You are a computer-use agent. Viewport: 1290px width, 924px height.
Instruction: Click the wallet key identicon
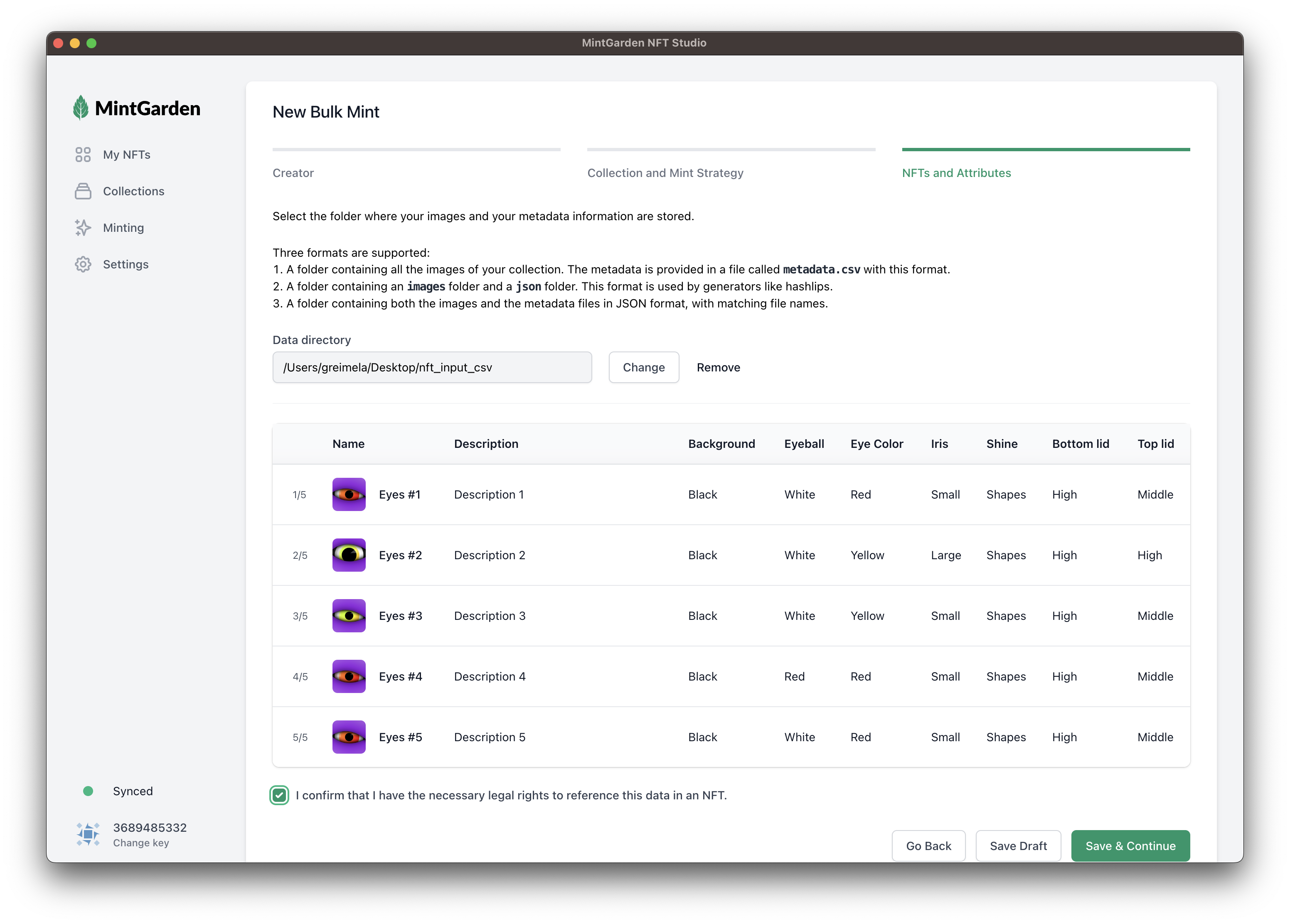point(88,834)
